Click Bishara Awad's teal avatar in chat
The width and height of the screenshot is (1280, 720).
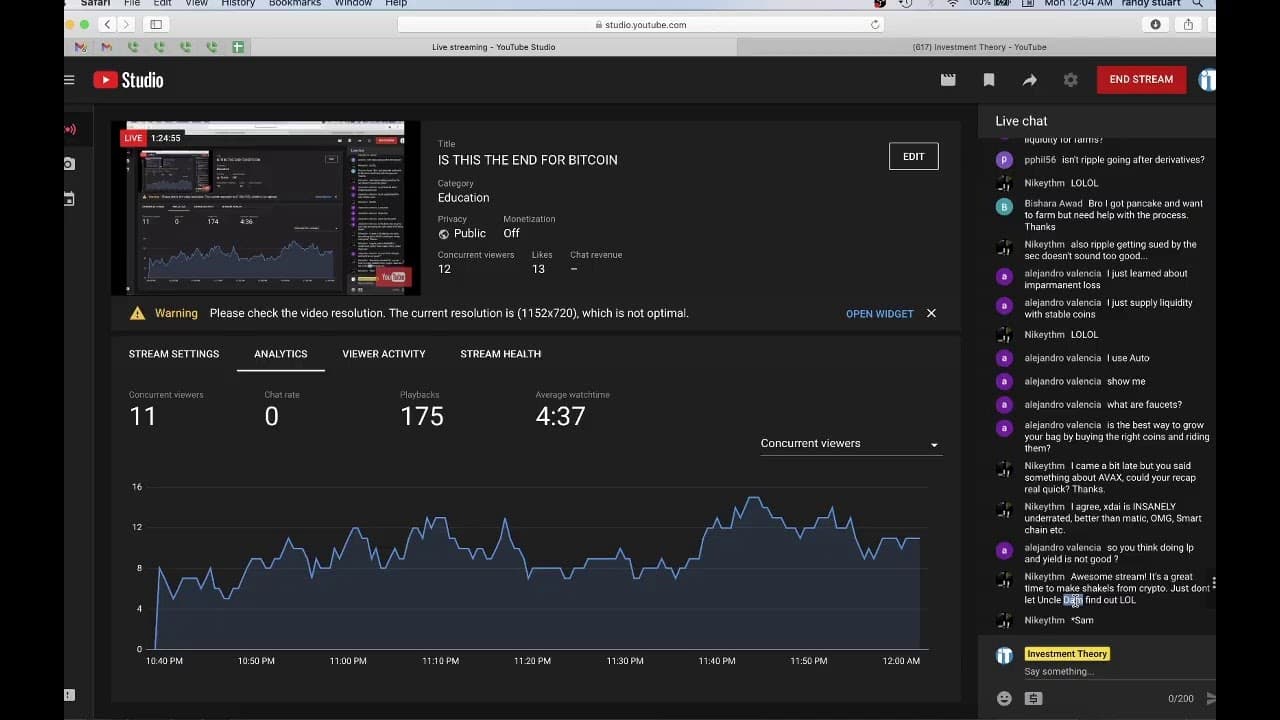coord(1004,206)
